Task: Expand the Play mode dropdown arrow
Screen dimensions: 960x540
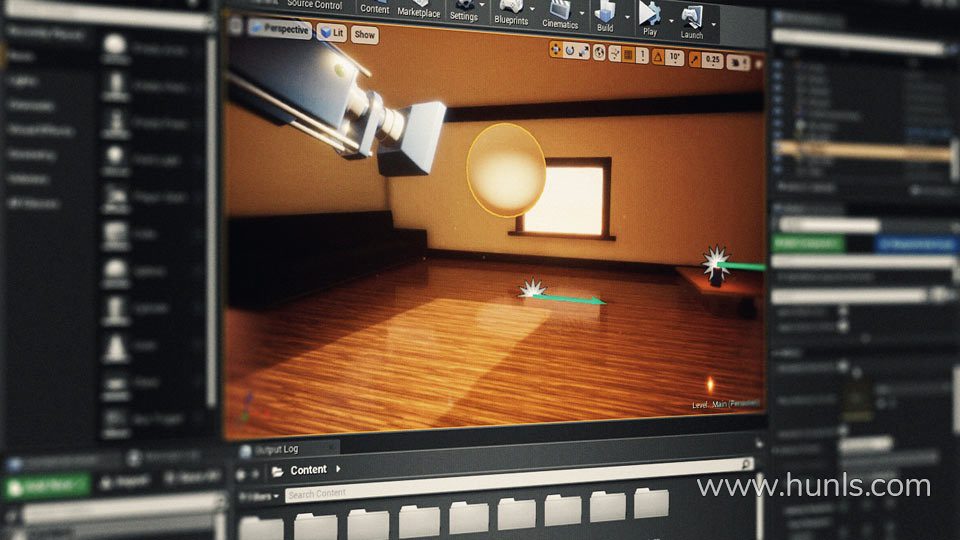Action: (x=671, y=20)
